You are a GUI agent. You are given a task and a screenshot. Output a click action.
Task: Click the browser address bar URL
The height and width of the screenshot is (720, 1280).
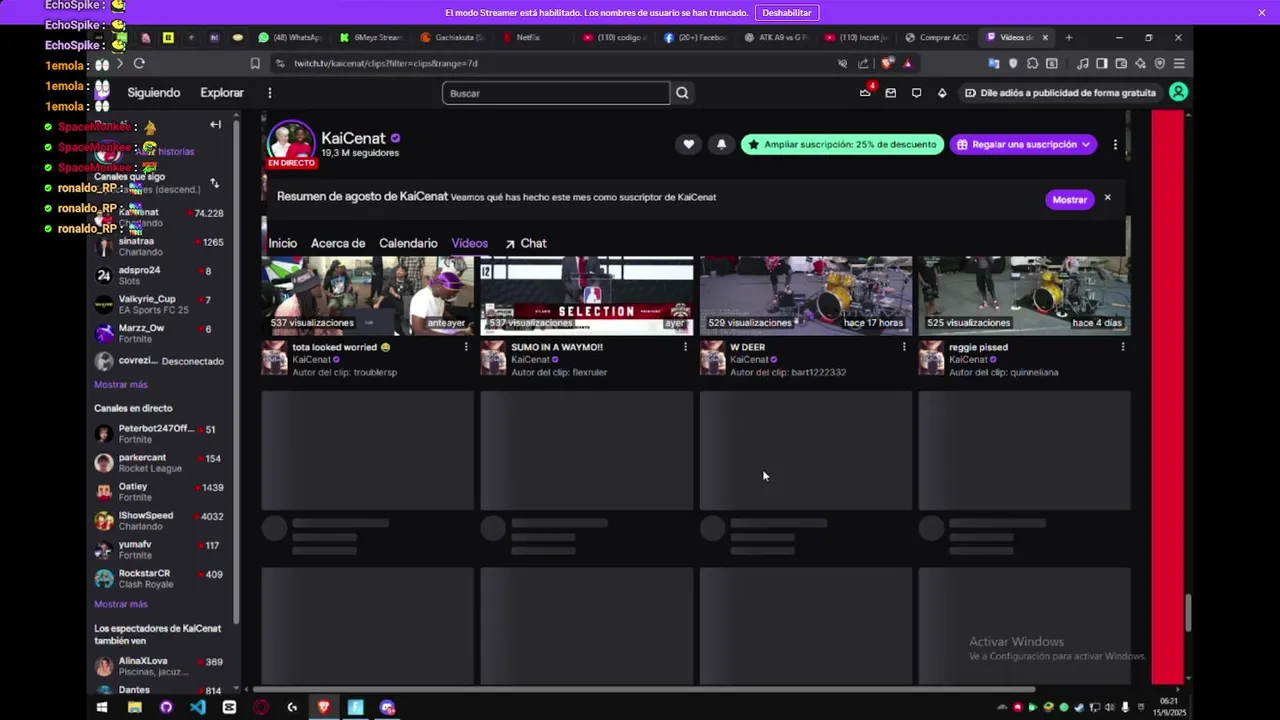(x=386, y=63)
